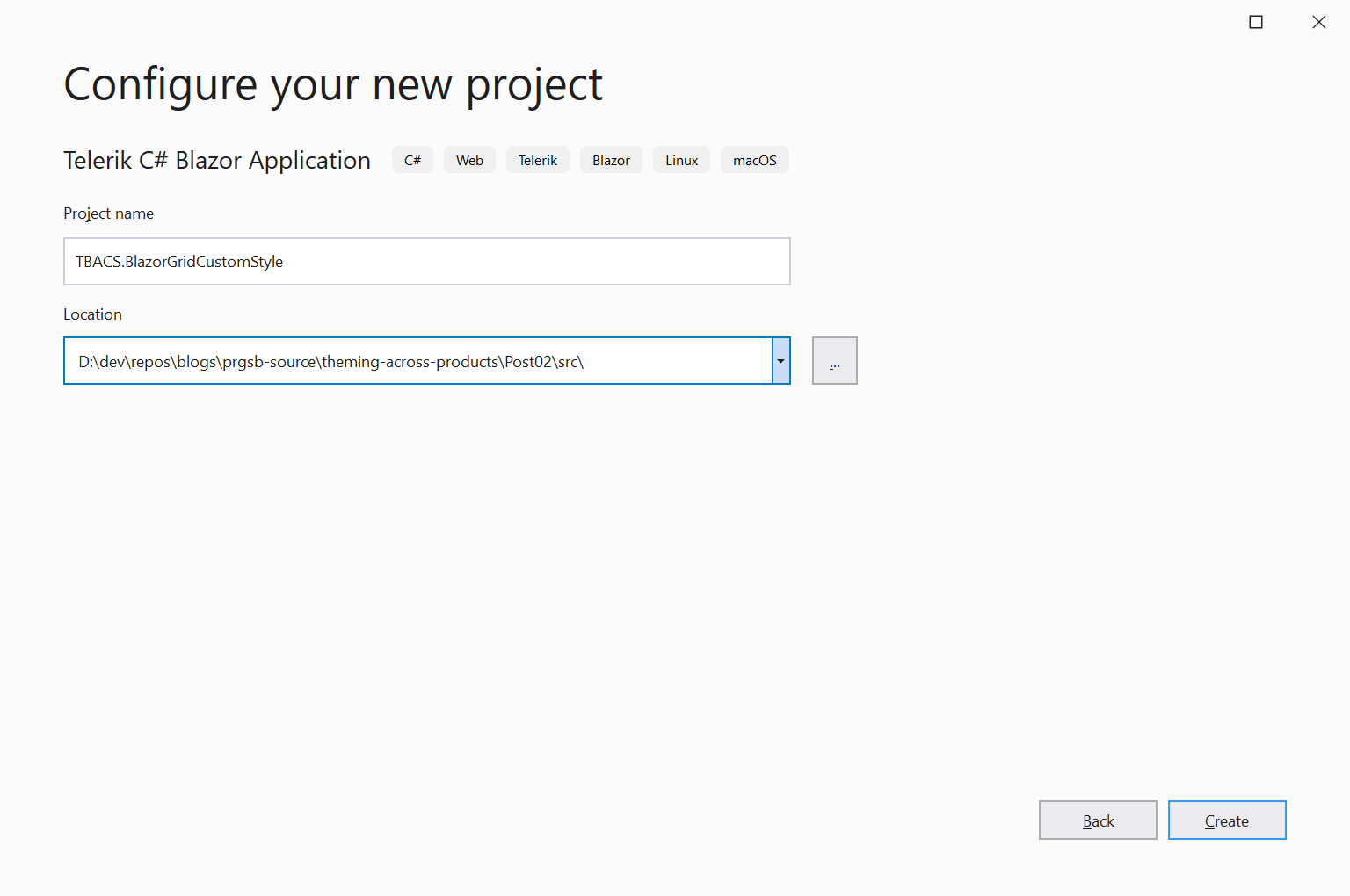Close the Configure project dialog
Screen dimensions: 1350x896
[x=1318, y=22]
